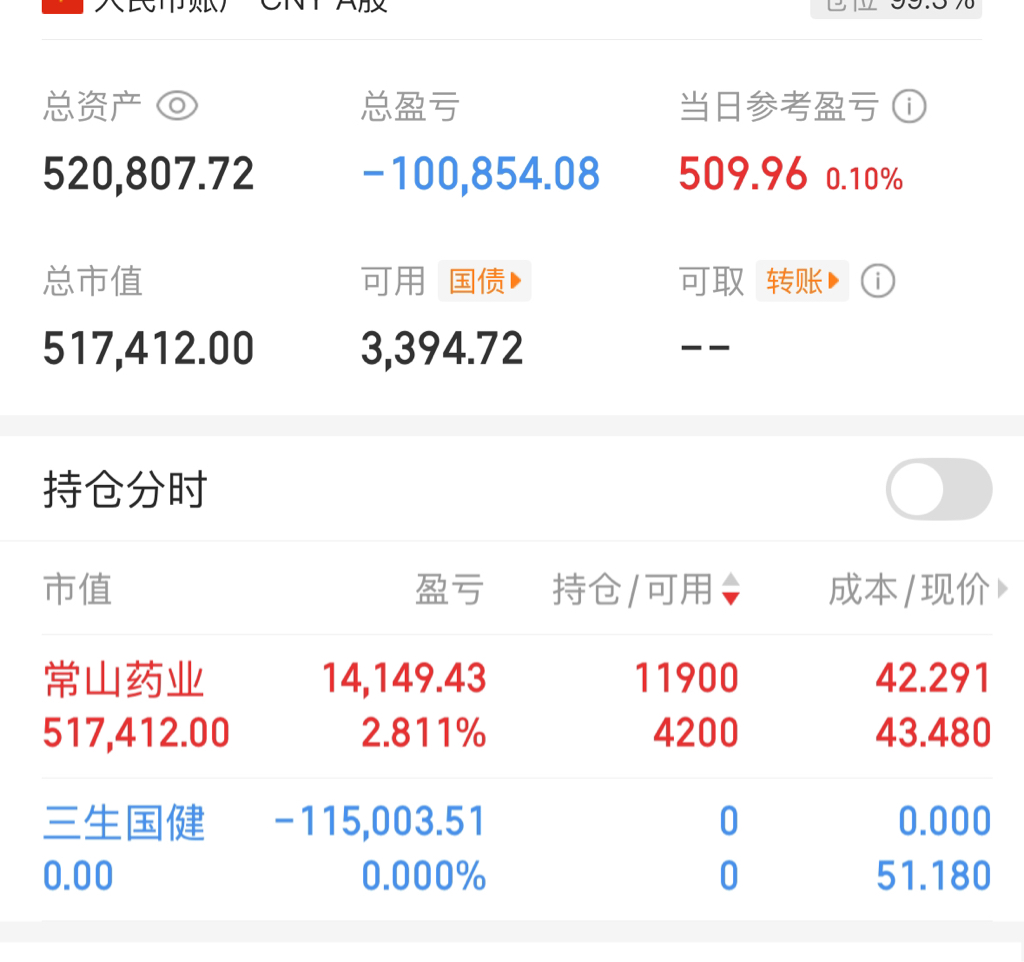Sort by 持仓/可用 arrow indicator
Viewport: 1024px width, 962px height.
point(731,588)
